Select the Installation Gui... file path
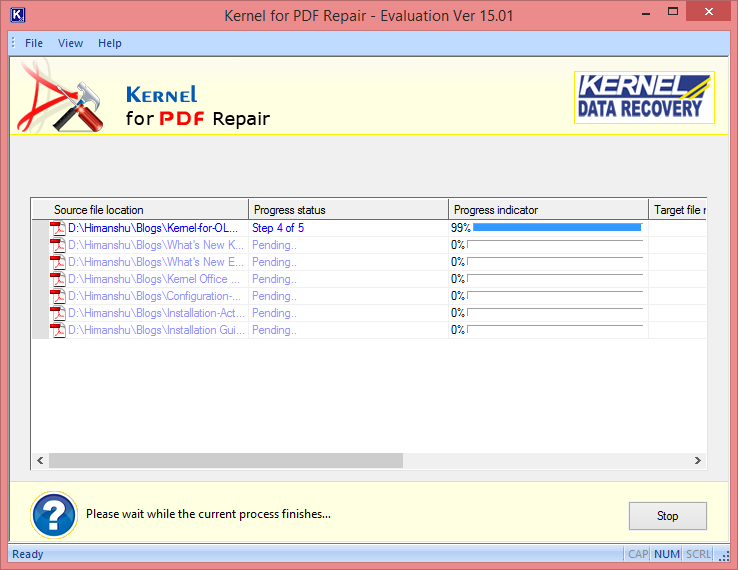Image resolution: width=738 pixels, height=570 pixels. (x=156, y=330)
